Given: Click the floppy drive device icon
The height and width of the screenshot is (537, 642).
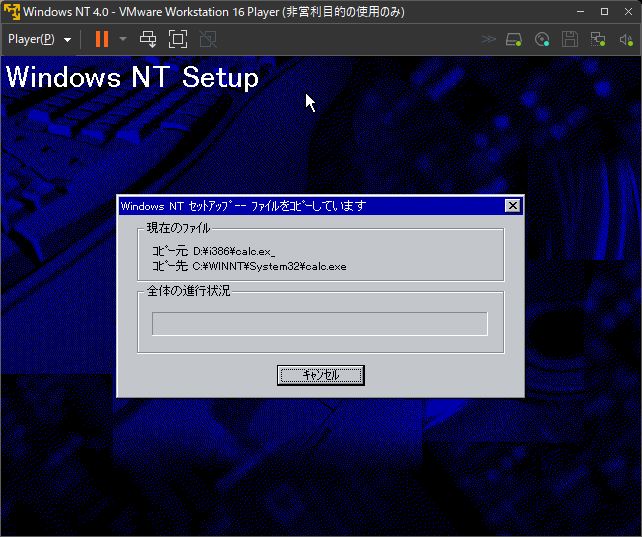Looking at the screenshot, I should click(570, 39).
